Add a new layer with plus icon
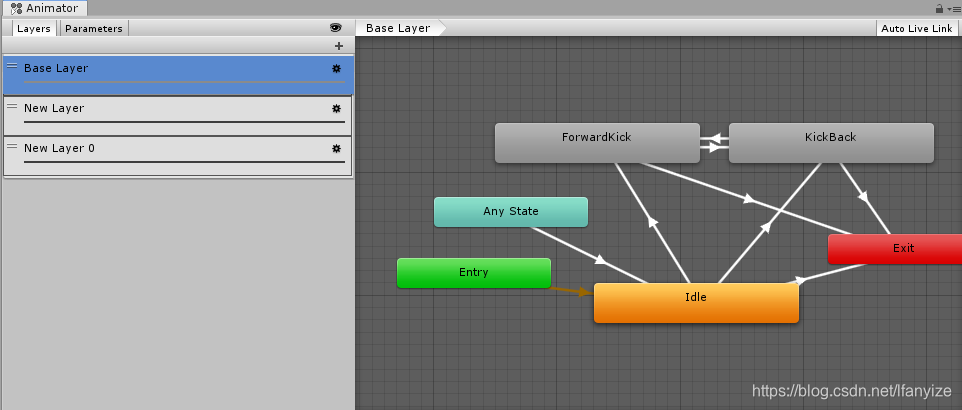The height and width of the screenshot is (410, 962). click(x=339, y=46)
